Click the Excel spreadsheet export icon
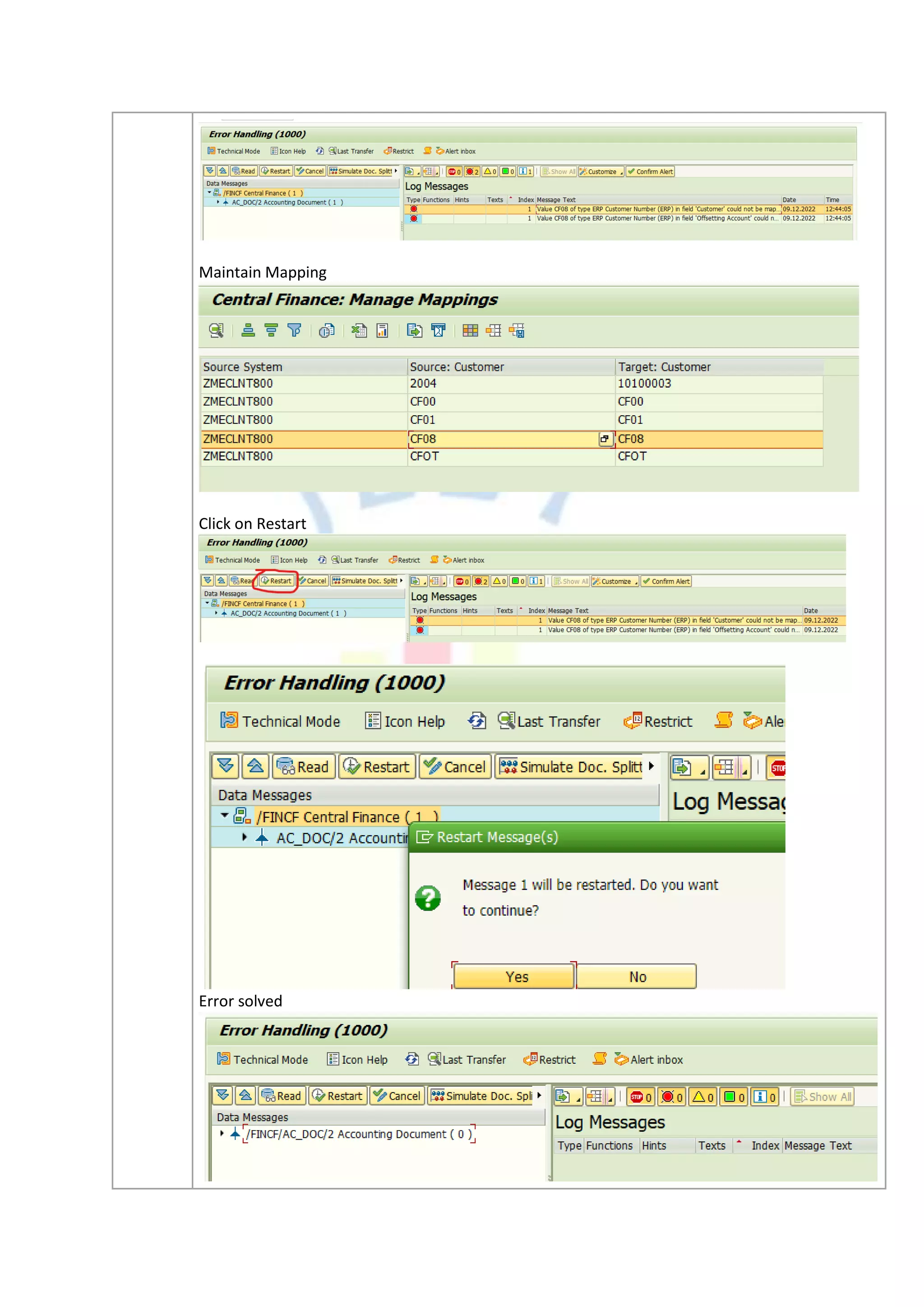This screenshot has width=924, height=1307. click(x=359, y=330)
